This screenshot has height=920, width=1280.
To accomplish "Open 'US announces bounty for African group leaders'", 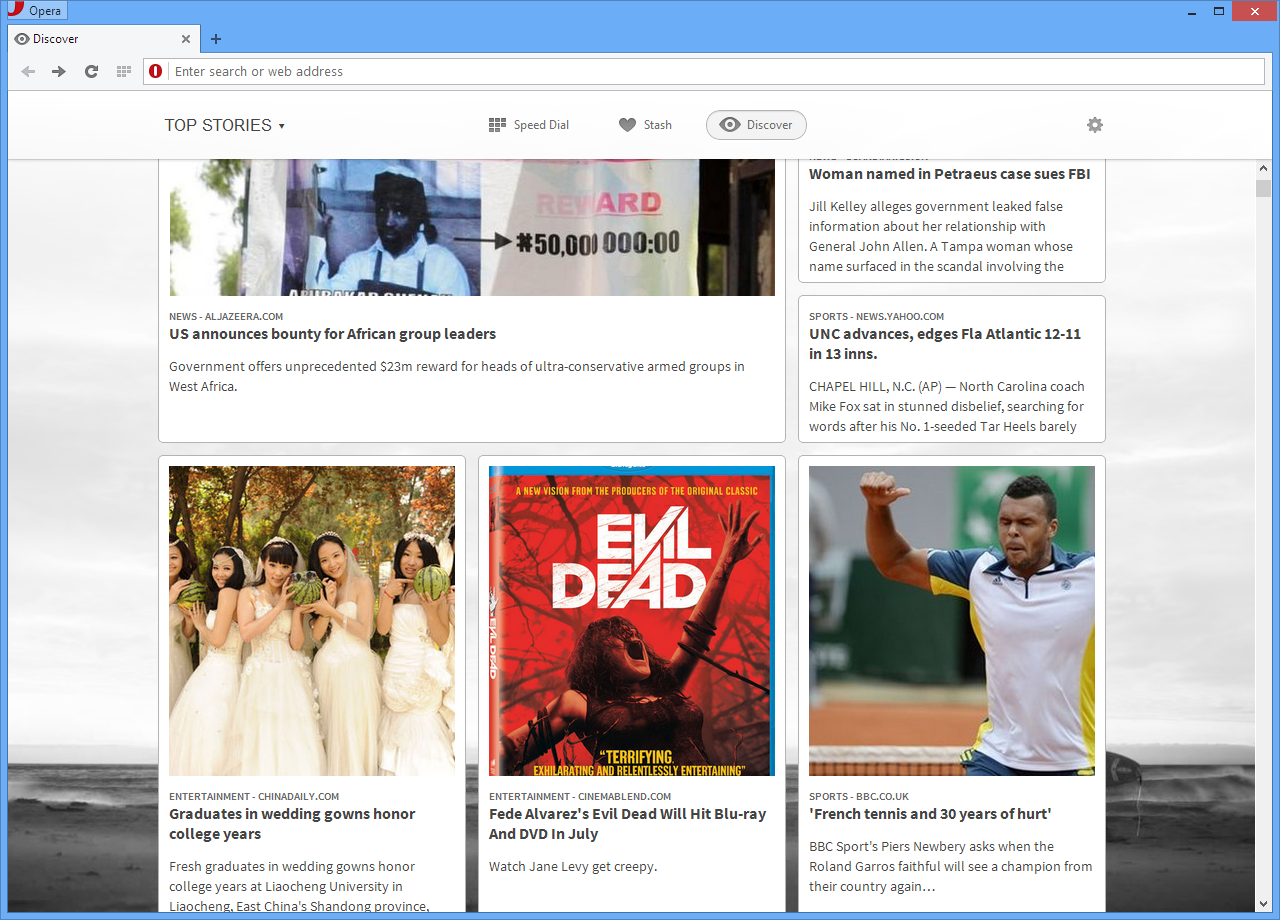I will [333, 334].
